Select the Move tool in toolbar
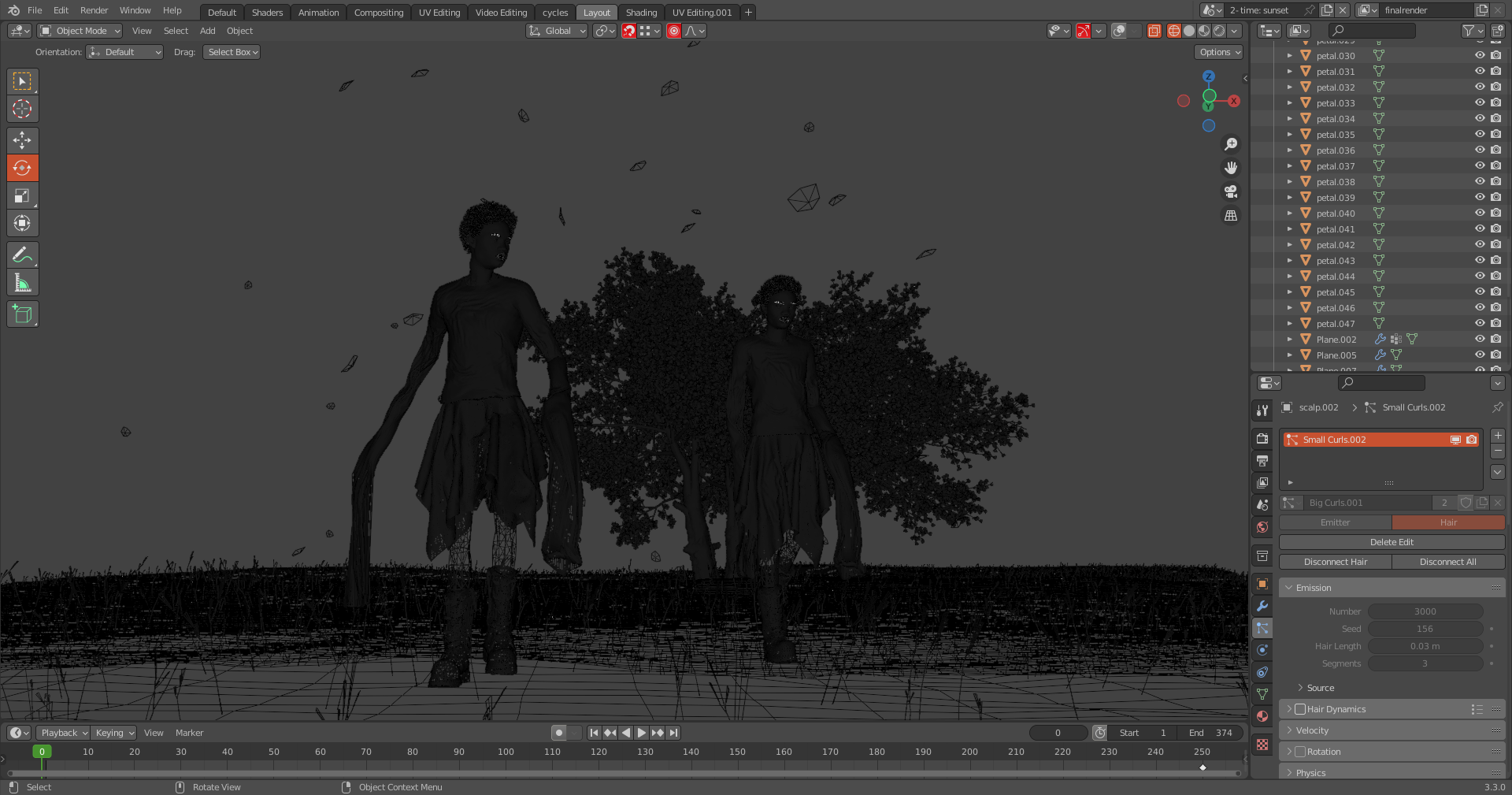 tap(22, 140)
